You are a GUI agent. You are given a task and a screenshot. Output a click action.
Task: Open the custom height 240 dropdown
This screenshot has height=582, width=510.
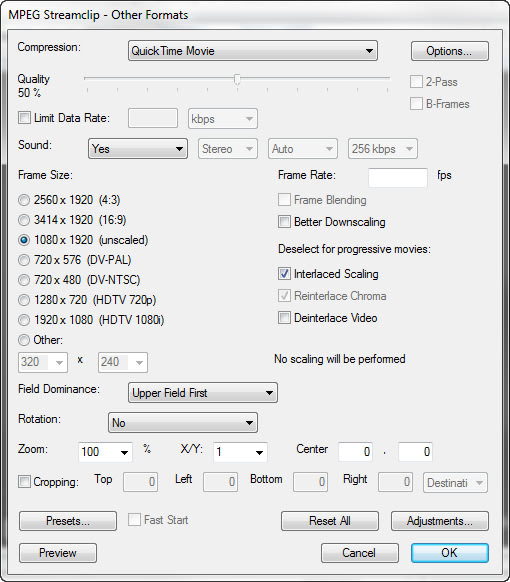tap(123, 362)
